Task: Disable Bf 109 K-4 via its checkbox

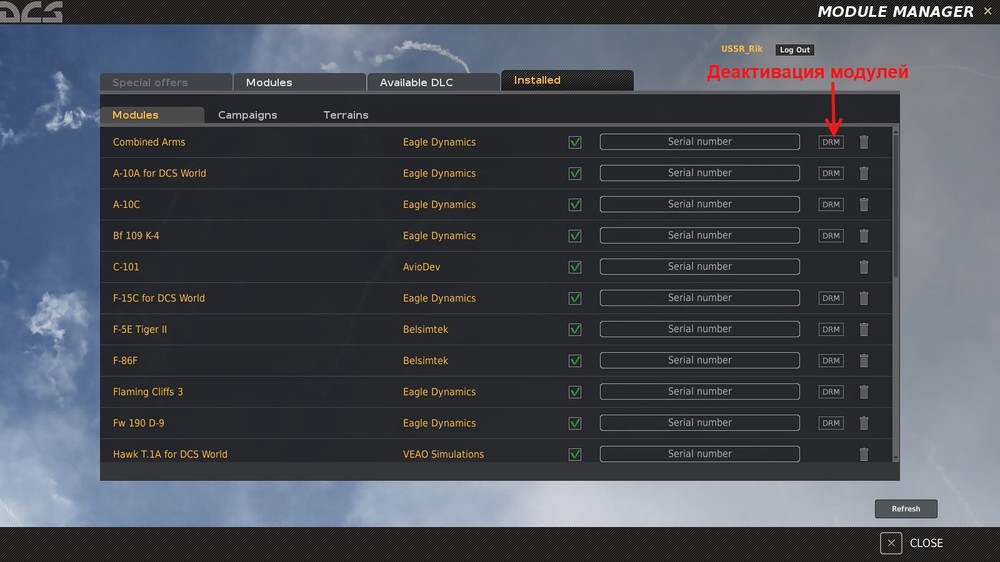Action: tap(575, 236)
